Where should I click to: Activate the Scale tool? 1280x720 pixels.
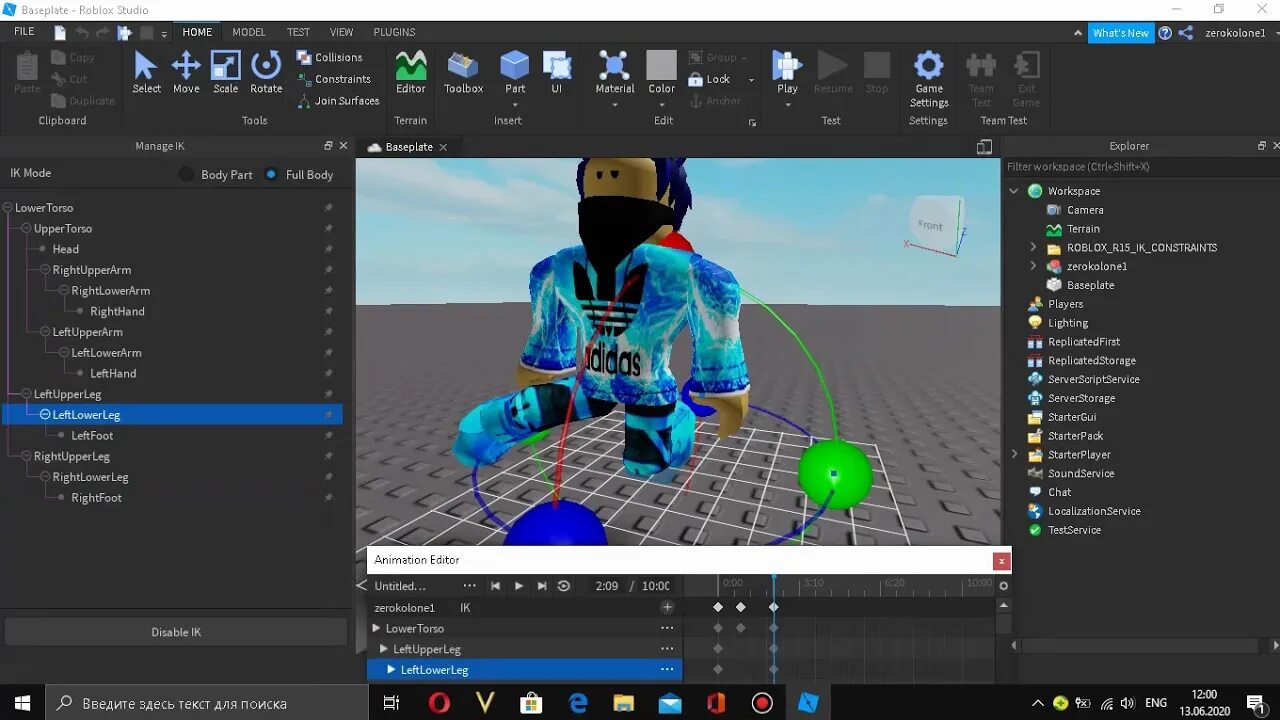(226, 73)
